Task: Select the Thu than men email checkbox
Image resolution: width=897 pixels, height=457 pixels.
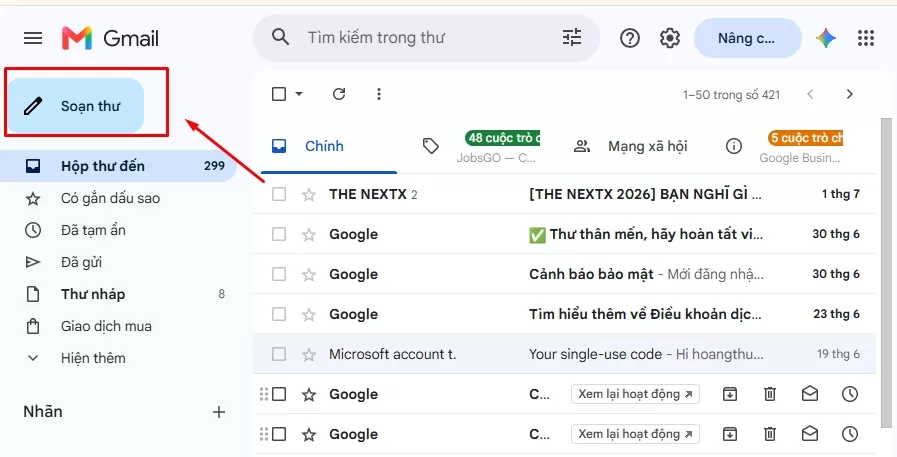Action: pyautogui.click(x=279, y=234)
